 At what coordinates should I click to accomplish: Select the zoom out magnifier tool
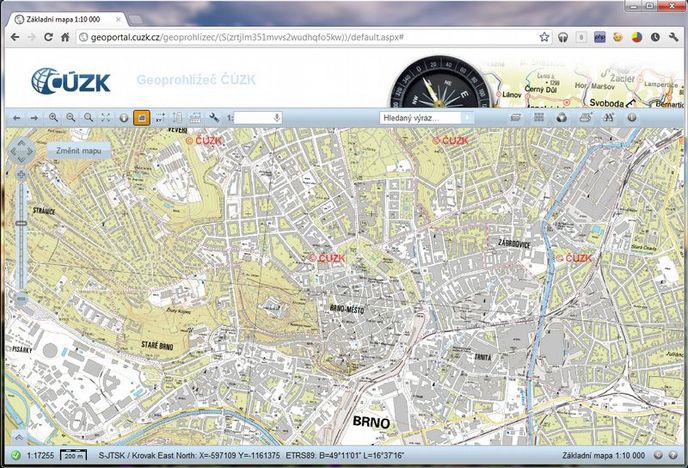click(x=71, y=118)
